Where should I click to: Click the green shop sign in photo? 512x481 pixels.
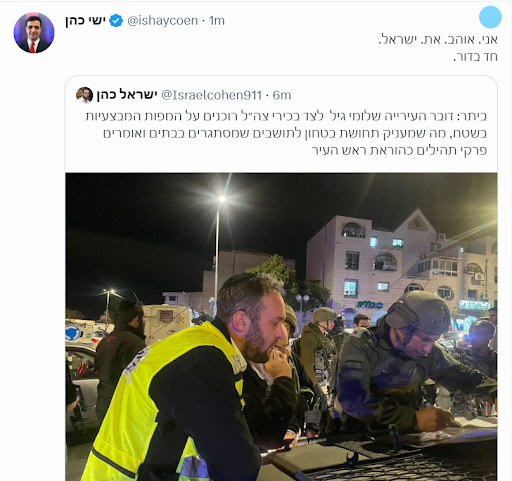click(370, 305)
